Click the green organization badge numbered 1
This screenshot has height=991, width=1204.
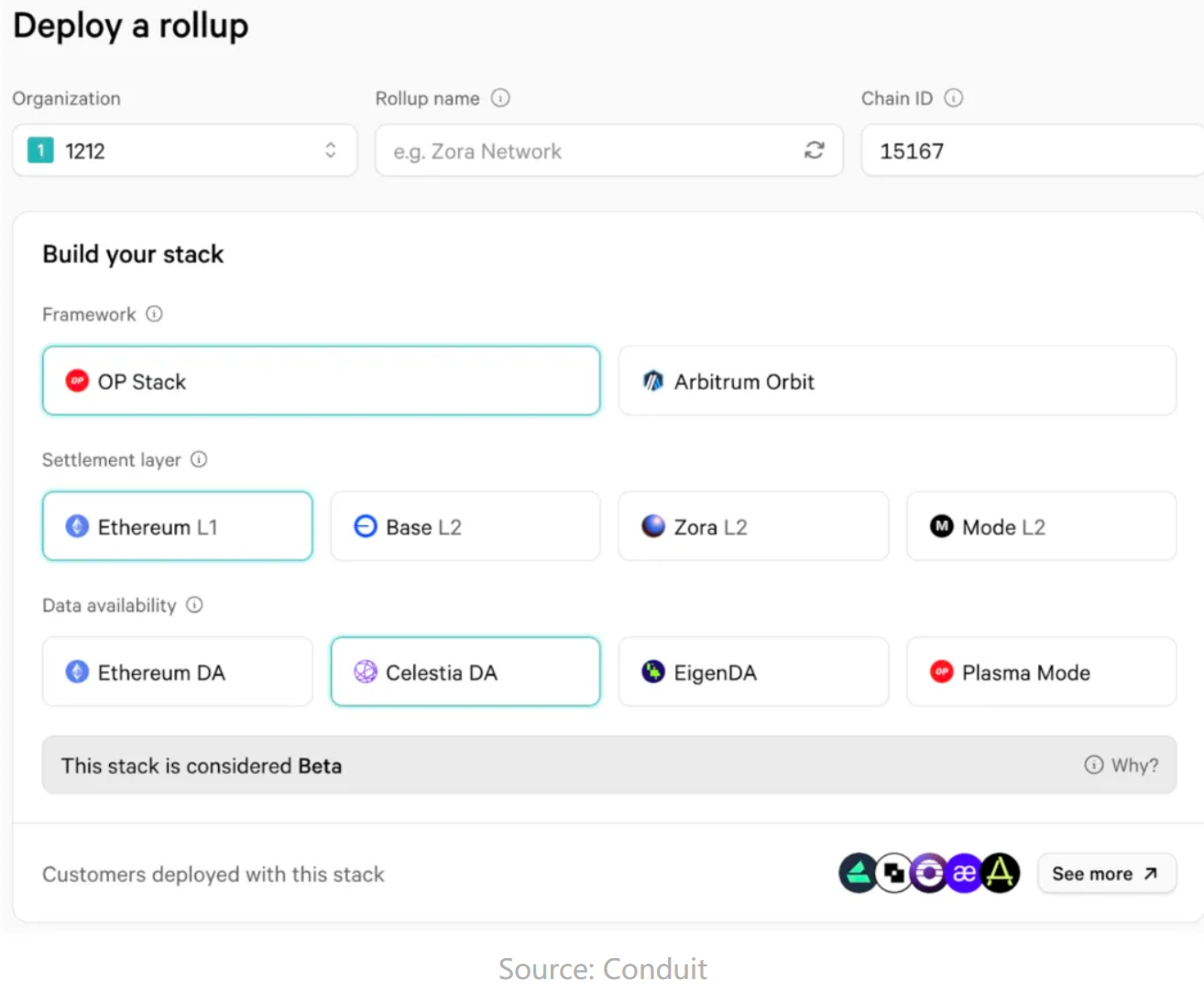(40, 150)
